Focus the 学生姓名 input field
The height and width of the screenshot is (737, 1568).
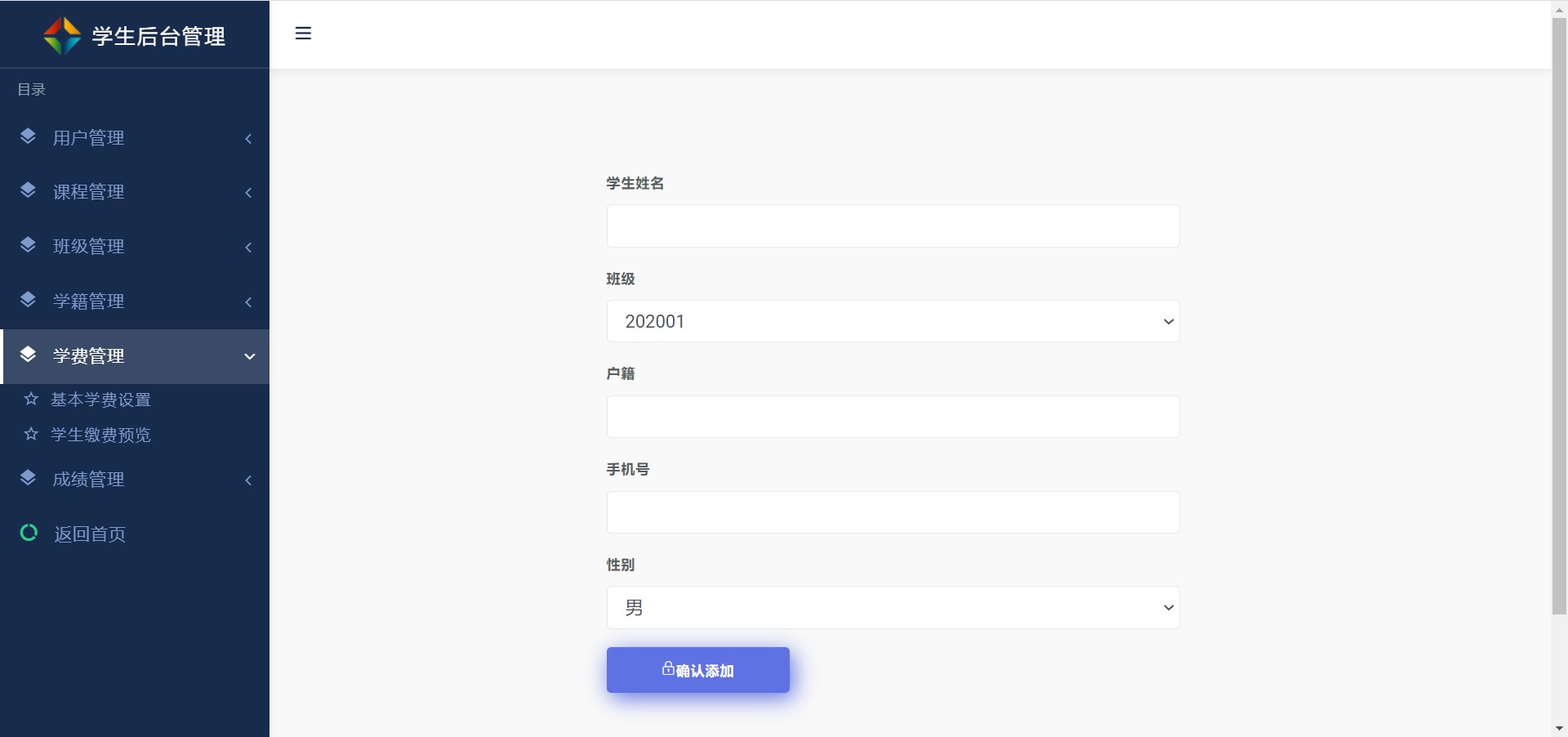click(x=893, y=226)
